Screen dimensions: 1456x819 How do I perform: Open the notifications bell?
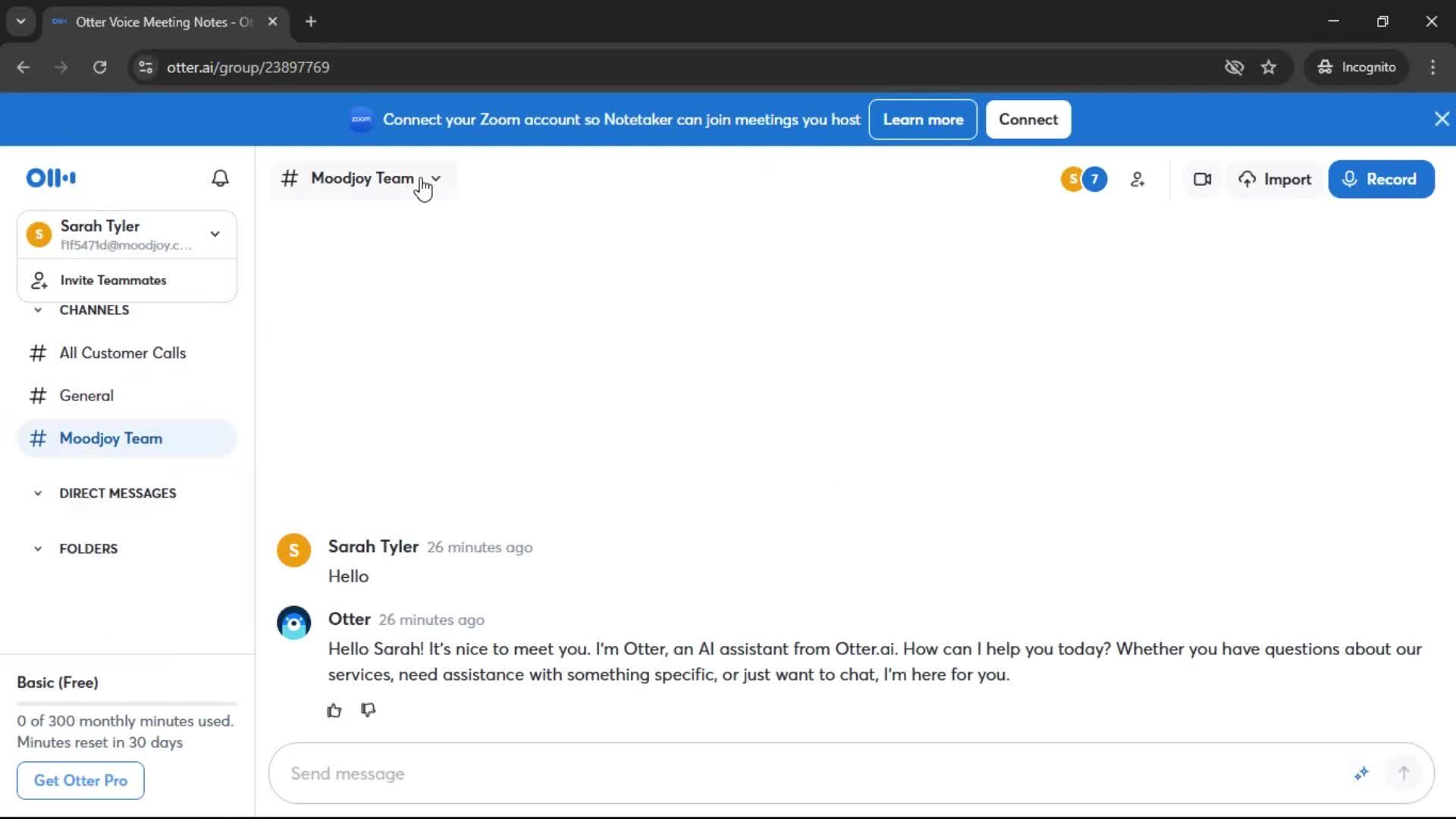(220, 178)
